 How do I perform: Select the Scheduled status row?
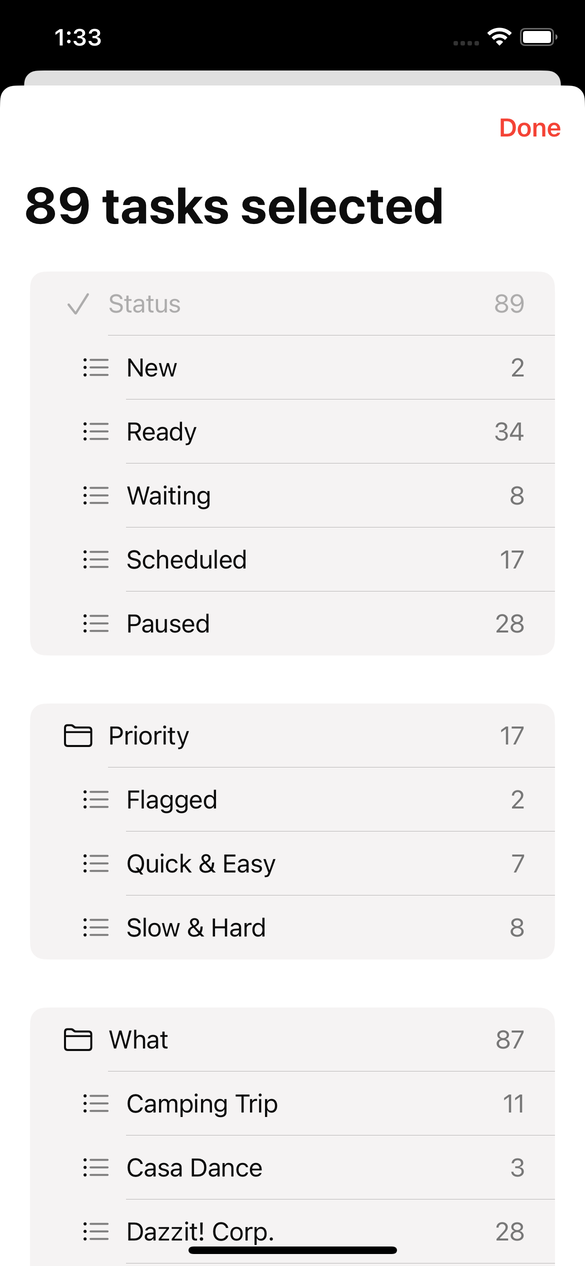coord(292,560)
